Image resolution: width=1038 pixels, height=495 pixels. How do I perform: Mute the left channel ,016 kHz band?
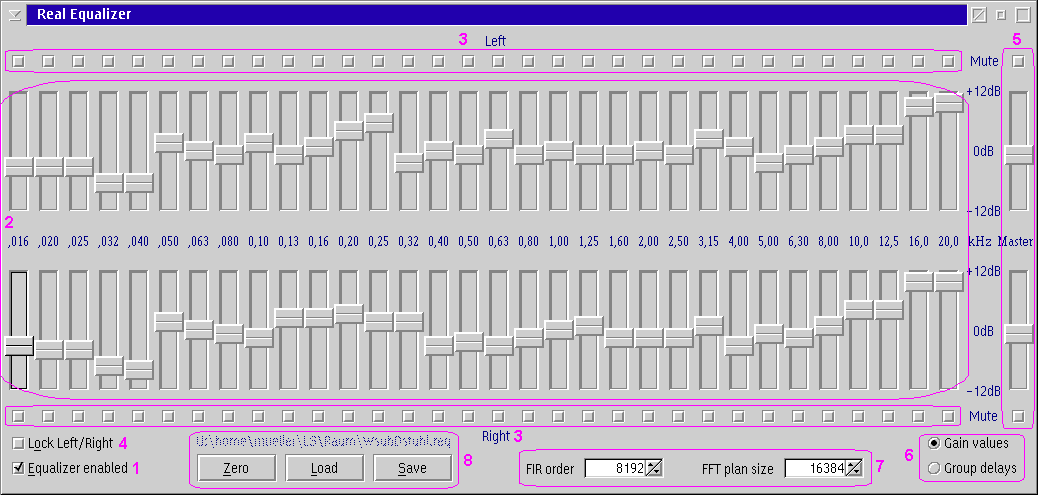tap(19, 62)
